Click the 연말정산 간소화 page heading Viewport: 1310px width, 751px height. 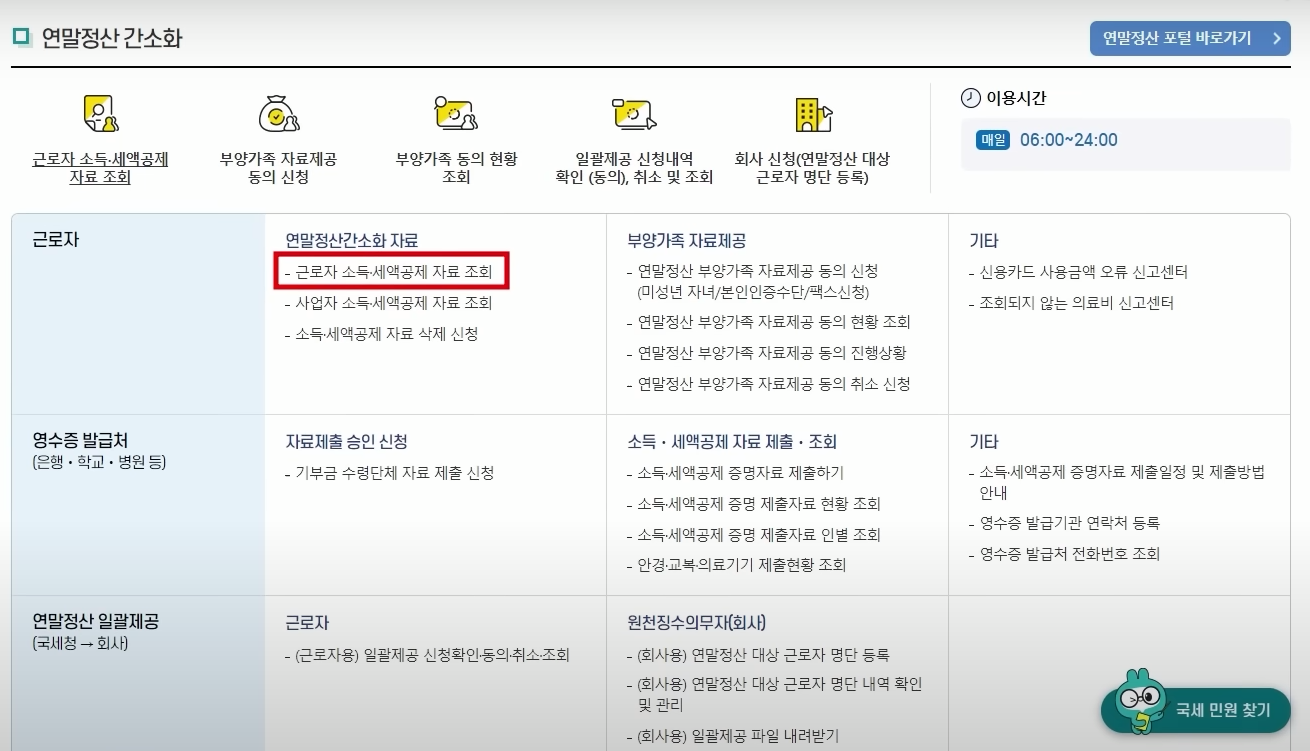pyautogui.click(x=112, y=38)
